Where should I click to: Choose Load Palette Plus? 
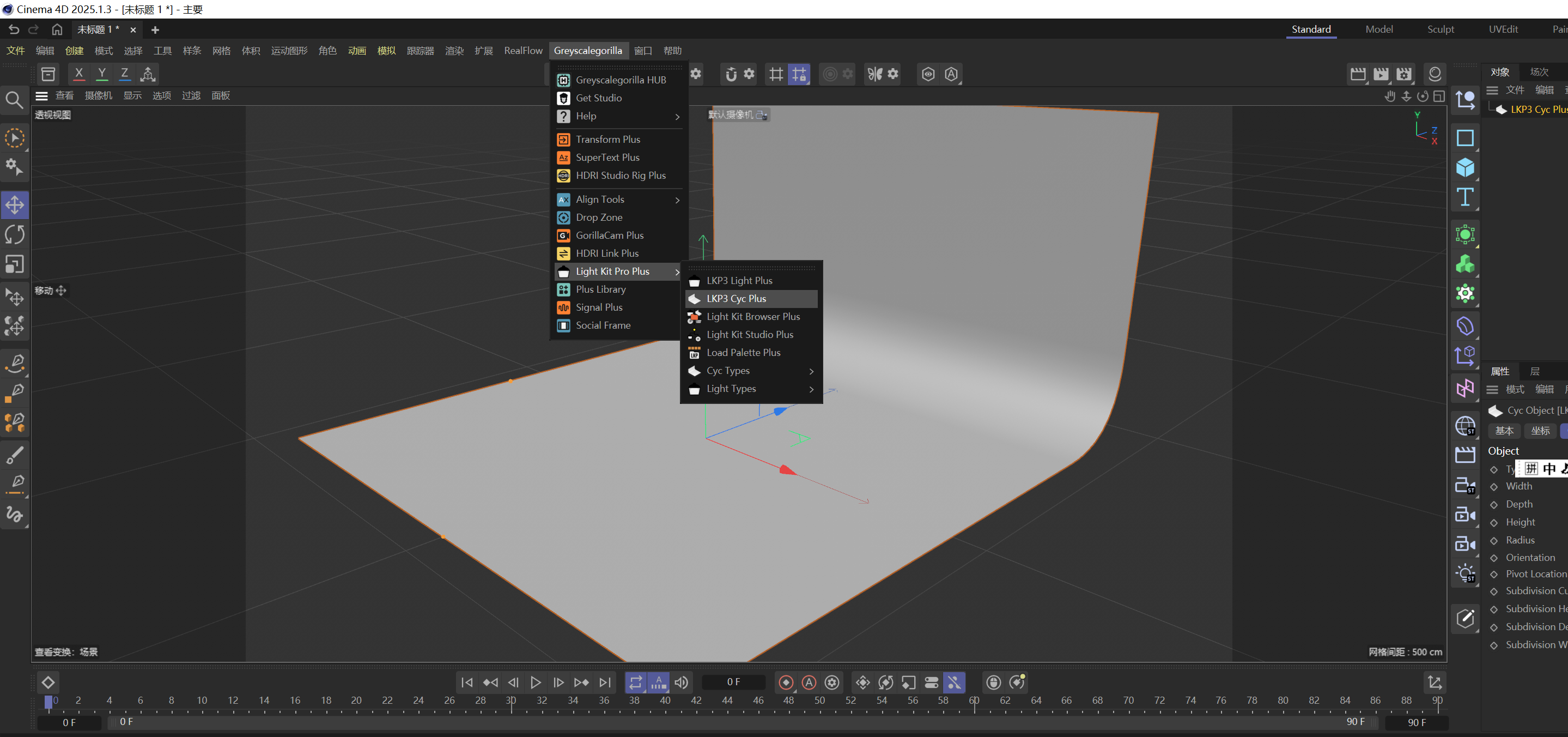tap(751, 353)
